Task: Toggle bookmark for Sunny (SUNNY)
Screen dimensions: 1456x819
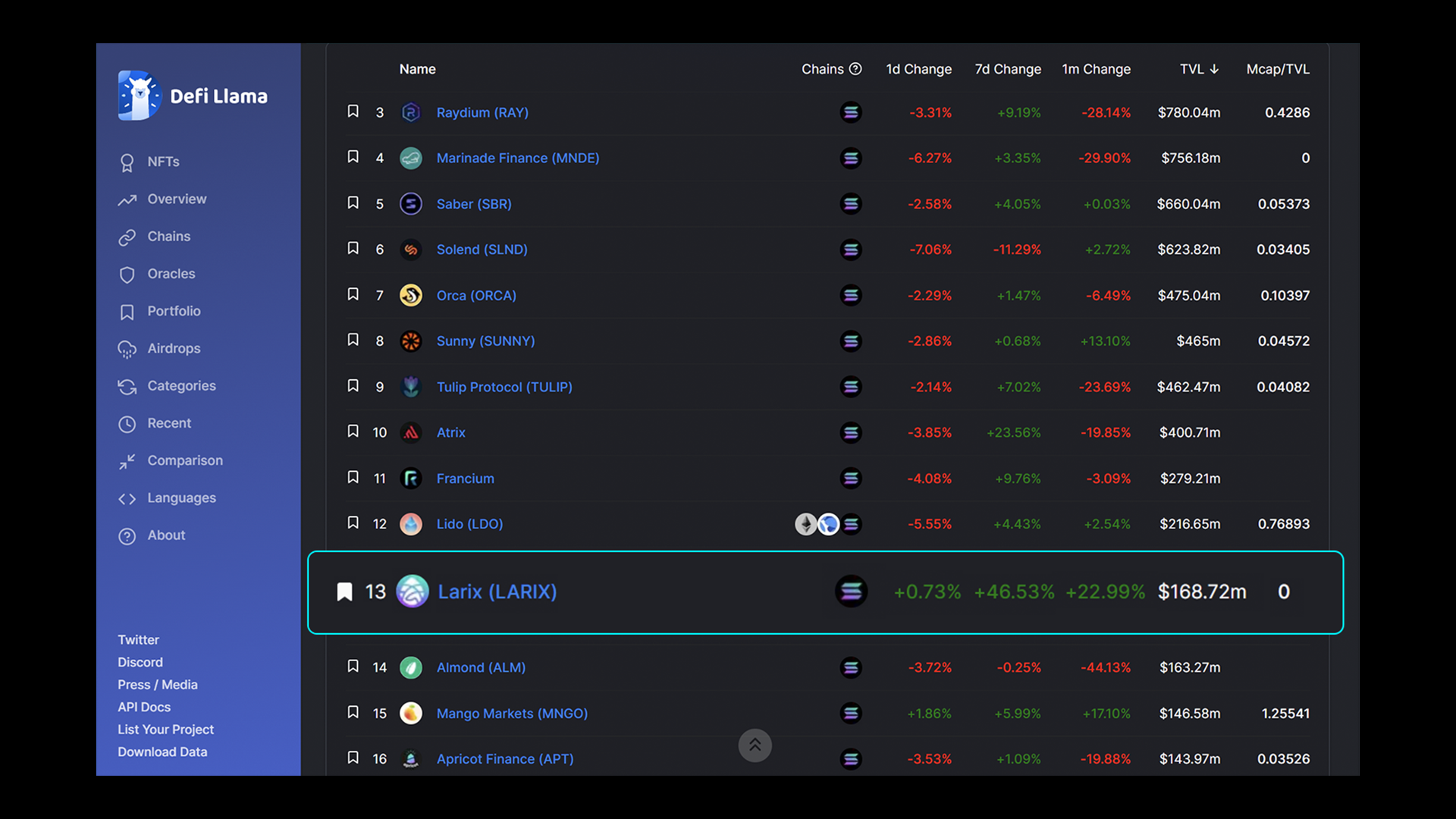Action: coord(353,340)
